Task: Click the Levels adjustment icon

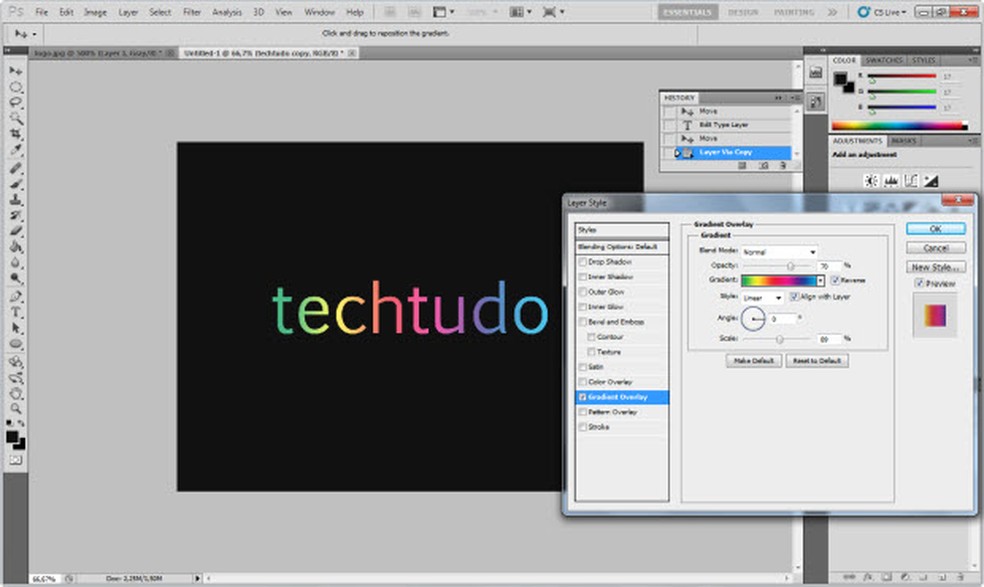Action: click(890, 181)
